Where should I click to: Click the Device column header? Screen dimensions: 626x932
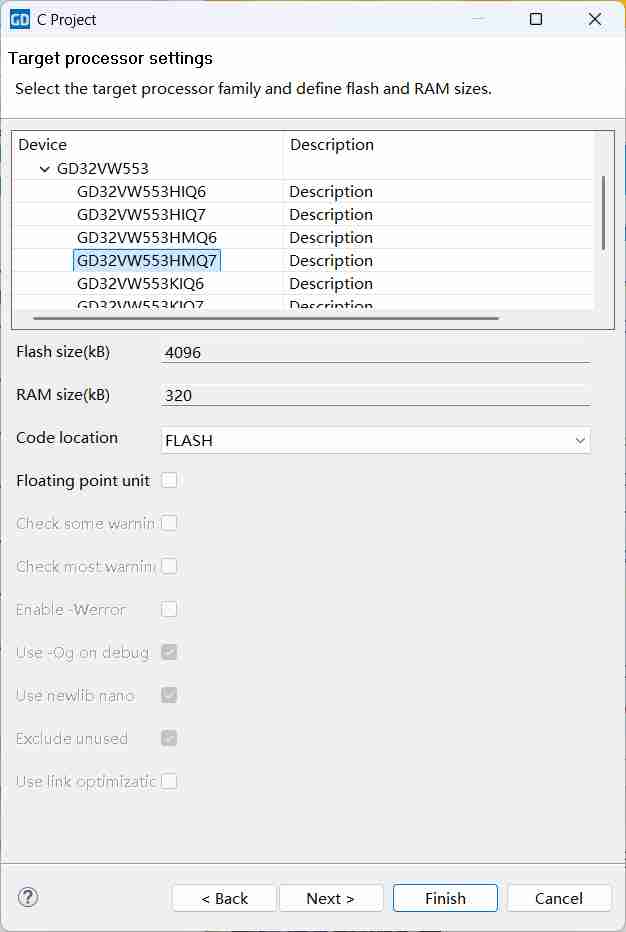coord(147,145)
